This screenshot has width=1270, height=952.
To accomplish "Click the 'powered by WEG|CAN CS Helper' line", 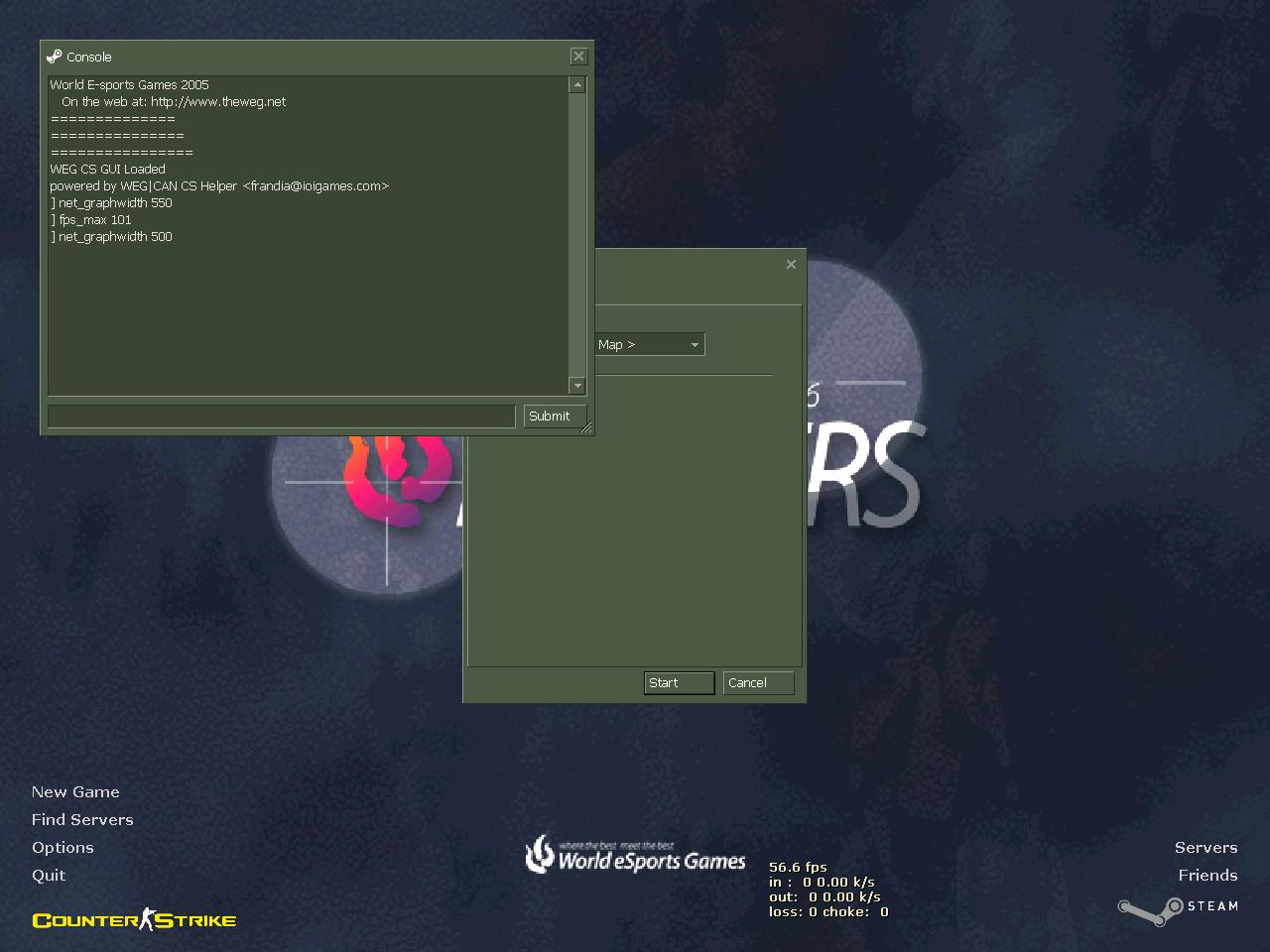I will point(219,186).
